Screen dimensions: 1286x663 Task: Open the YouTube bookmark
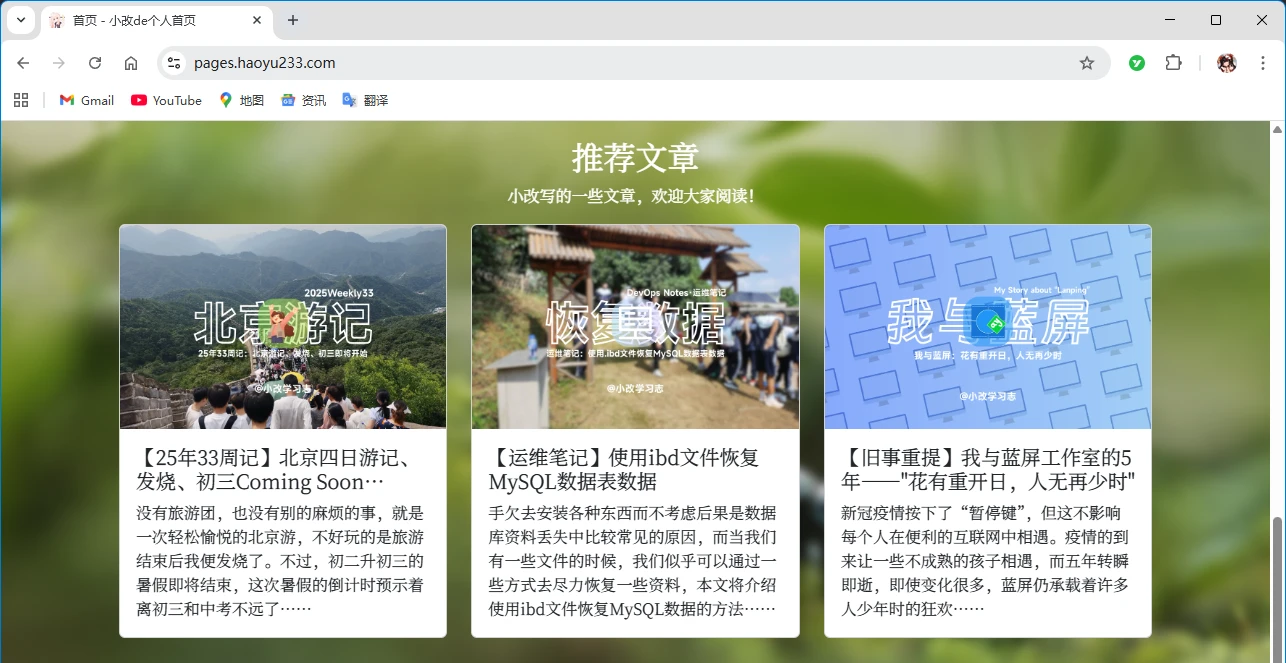(x=166, y=100)
